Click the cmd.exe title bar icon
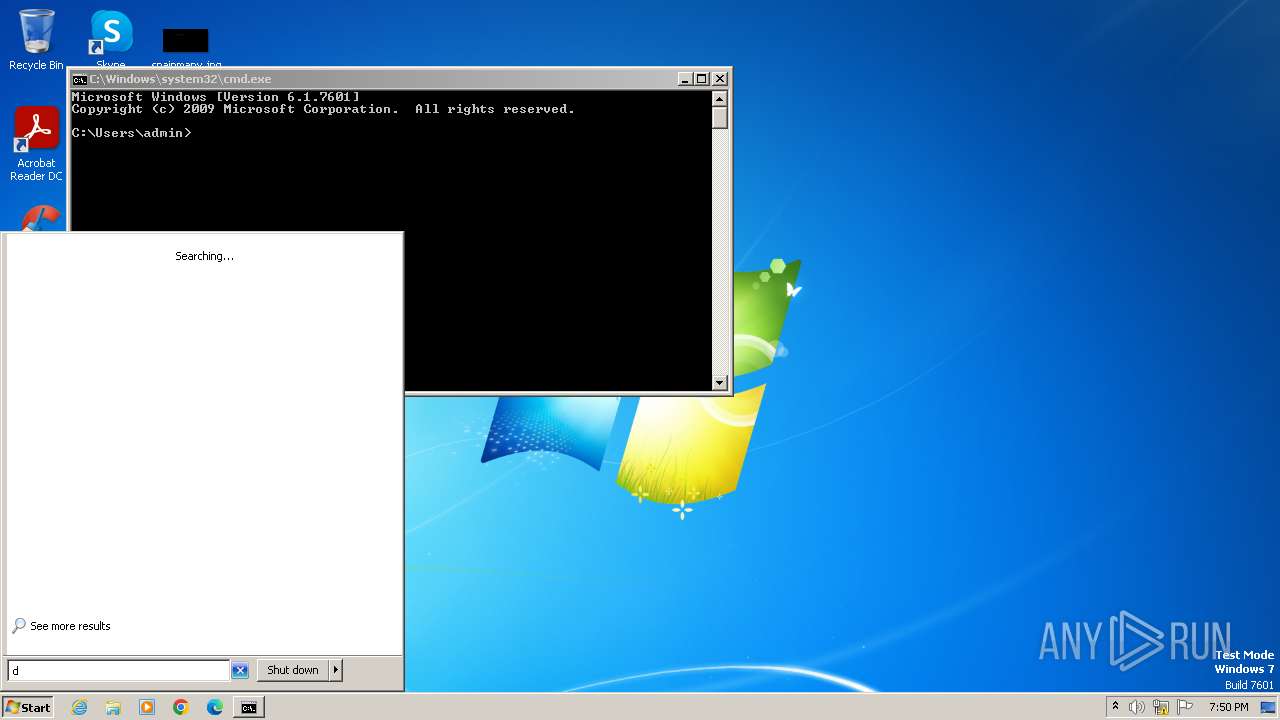1280x720 pixels. click(x=79, y=79)
